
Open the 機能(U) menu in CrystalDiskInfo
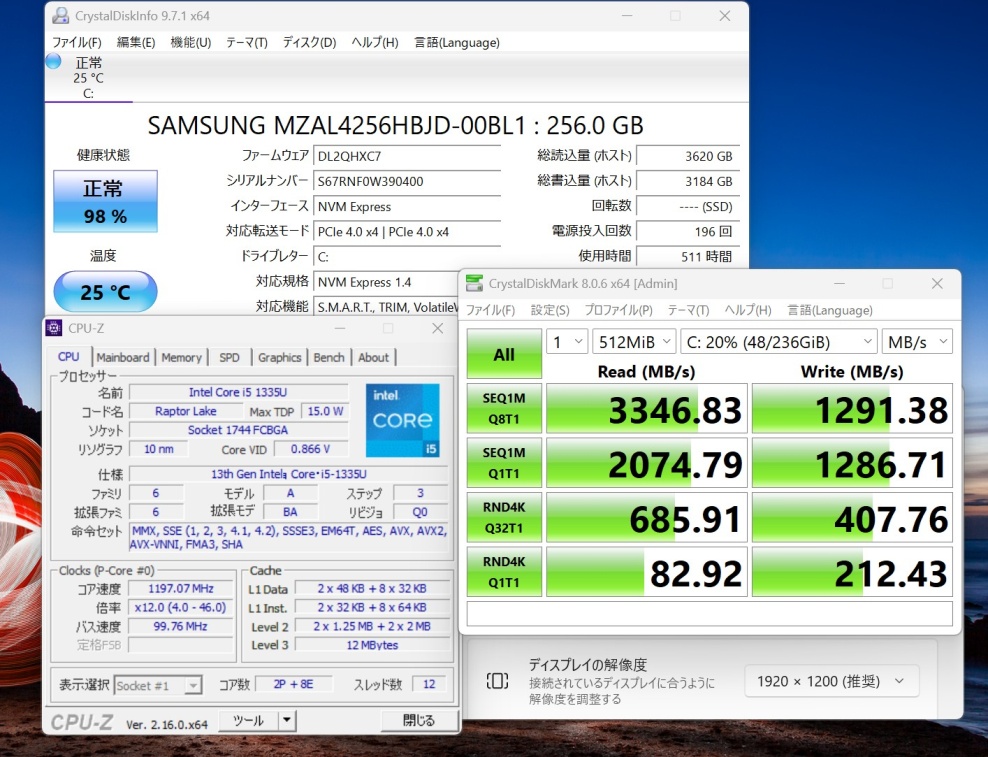(190, 42)
